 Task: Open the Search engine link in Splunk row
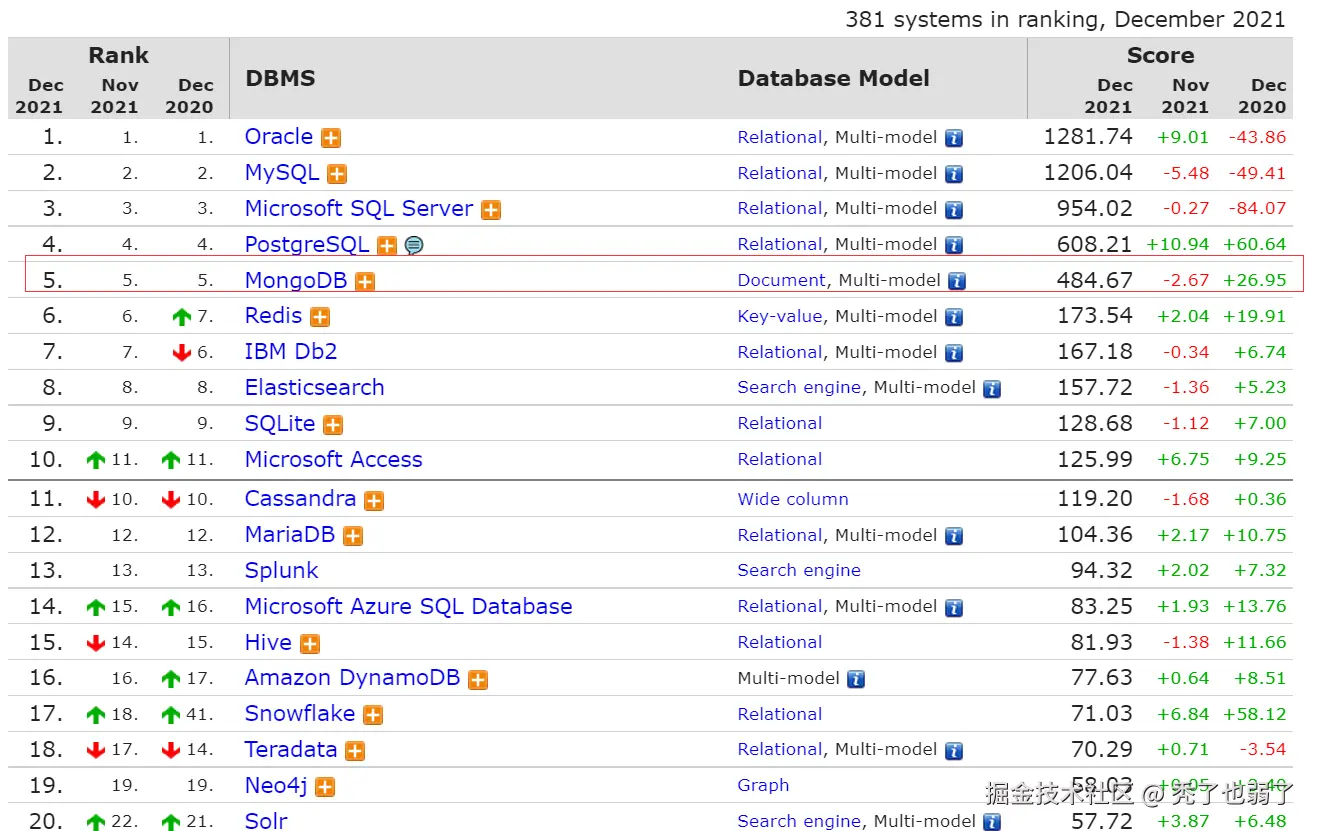click(799, 570)
